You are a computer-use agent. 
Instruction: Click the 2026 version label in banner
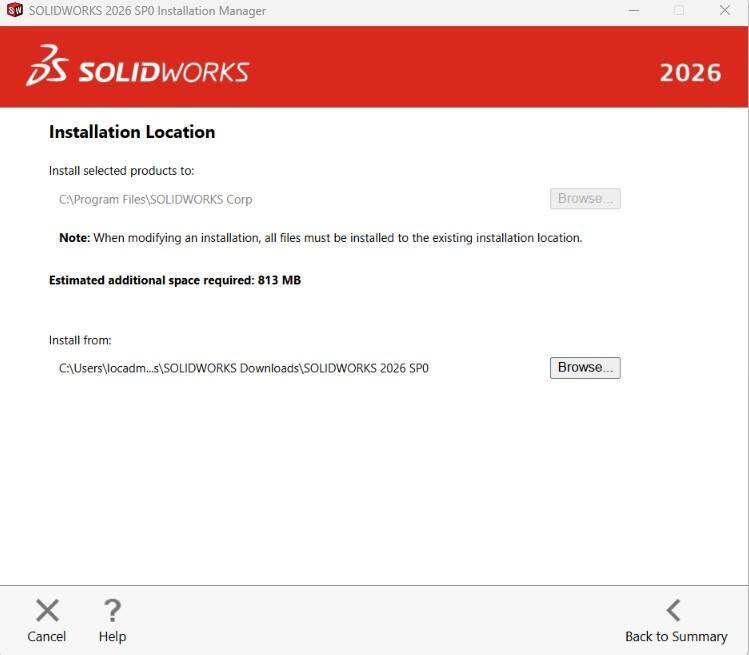pyautogui.click(x=690, y=73)
